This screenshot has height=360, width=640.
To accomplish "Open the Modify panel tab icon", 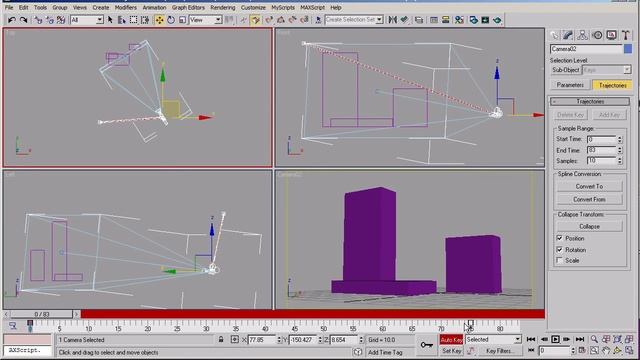I will pos(568,36).
